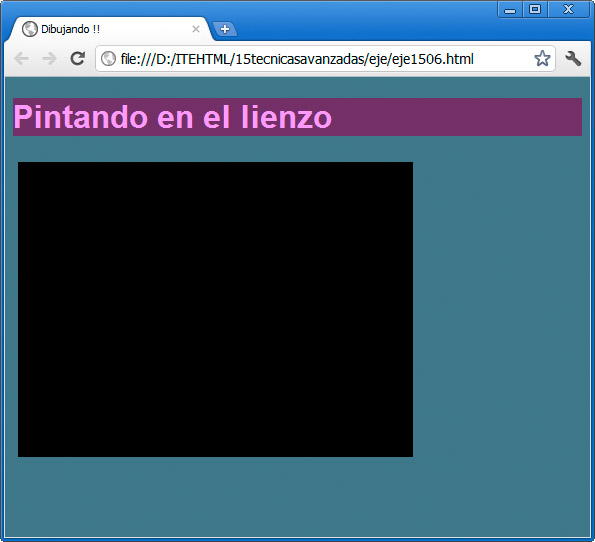Click the black canvas area

coord(215,309)
